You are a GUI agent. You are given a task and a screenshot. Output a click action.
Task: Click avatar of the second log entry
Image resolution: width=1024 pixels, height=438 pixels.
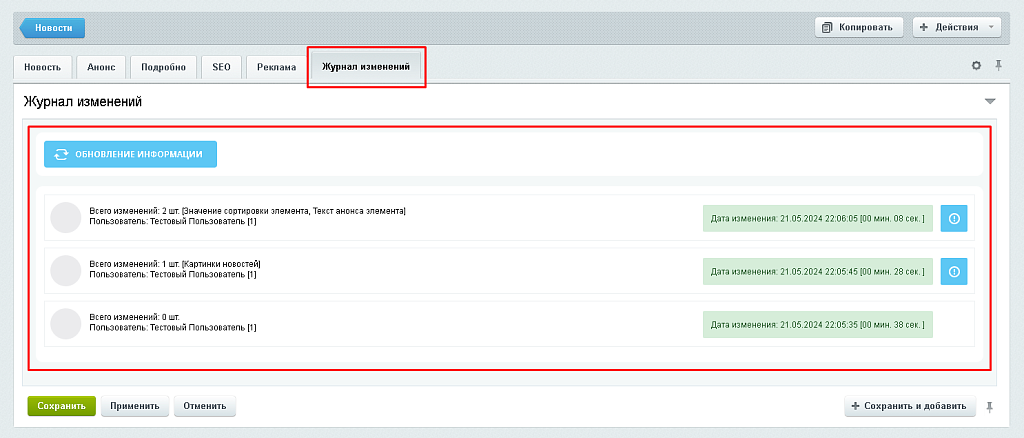click(65, 270)
